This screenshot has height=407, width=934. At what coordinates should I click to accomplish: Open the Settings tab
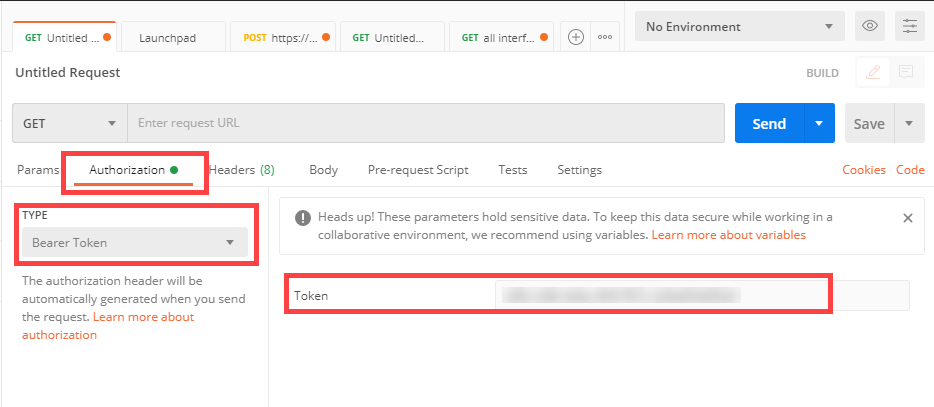tap(580, 170)
